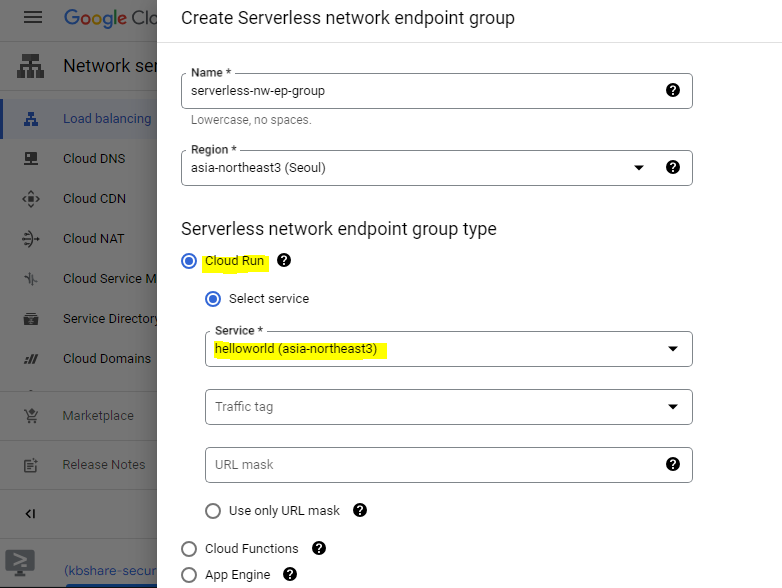Open Cloud CDN in the sidebar
The width and height of the screenshot is (782, 588).
94,198
